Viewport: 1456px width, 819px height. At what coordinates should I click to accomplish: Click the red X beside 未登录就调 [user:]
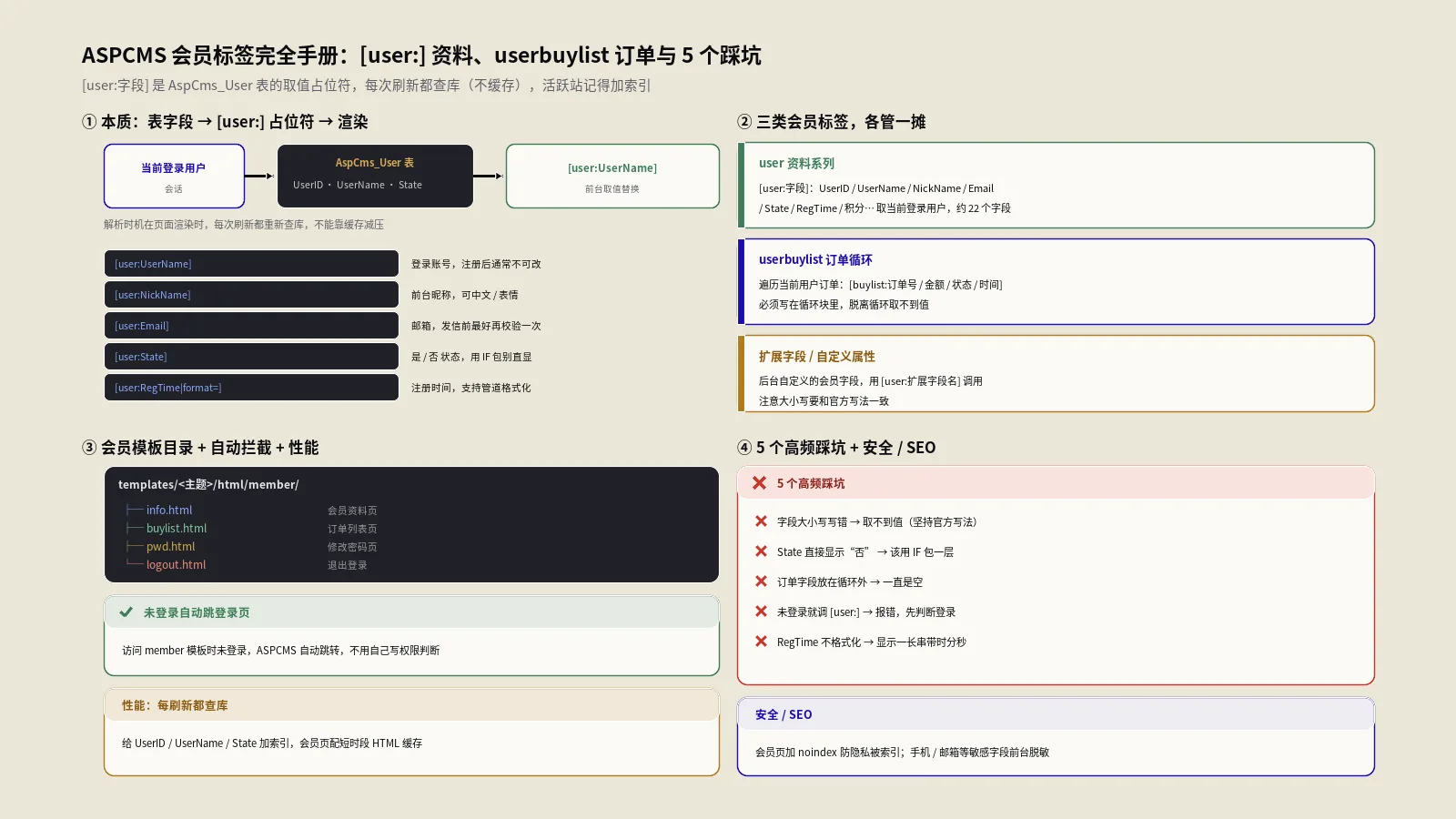point(761,612)
